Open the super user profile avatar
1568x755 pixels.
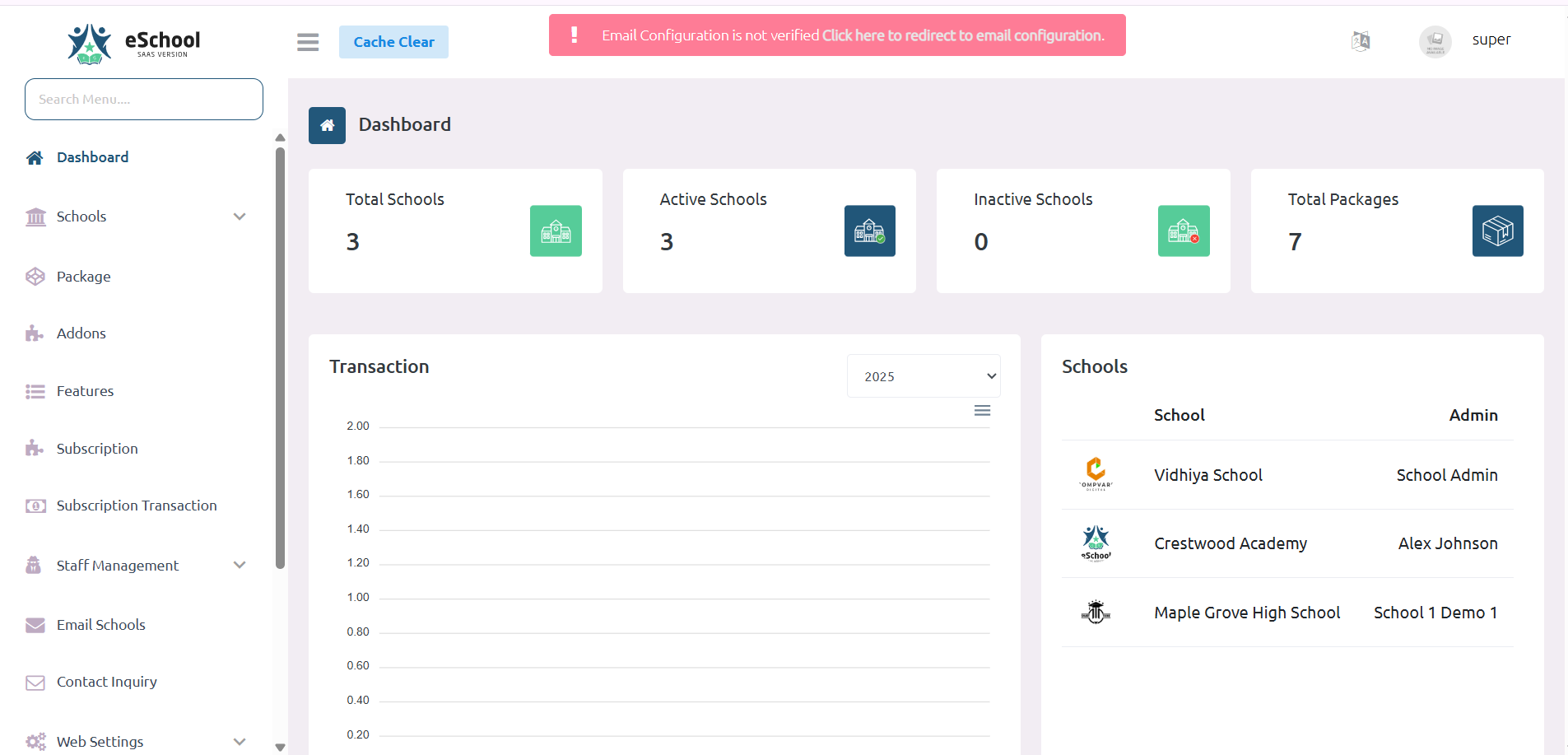1435,40
